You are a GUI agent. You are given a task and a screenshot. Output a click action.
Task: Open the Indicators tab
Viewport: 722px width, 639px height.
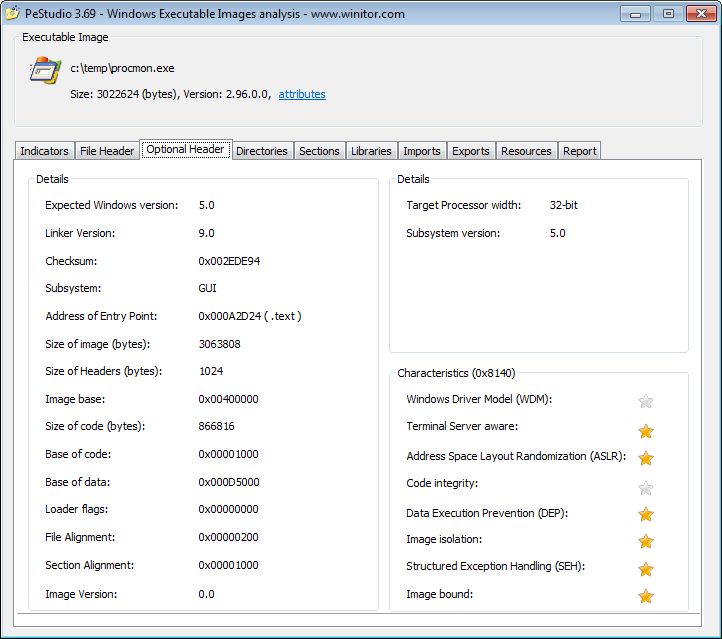tap(44, 151)
